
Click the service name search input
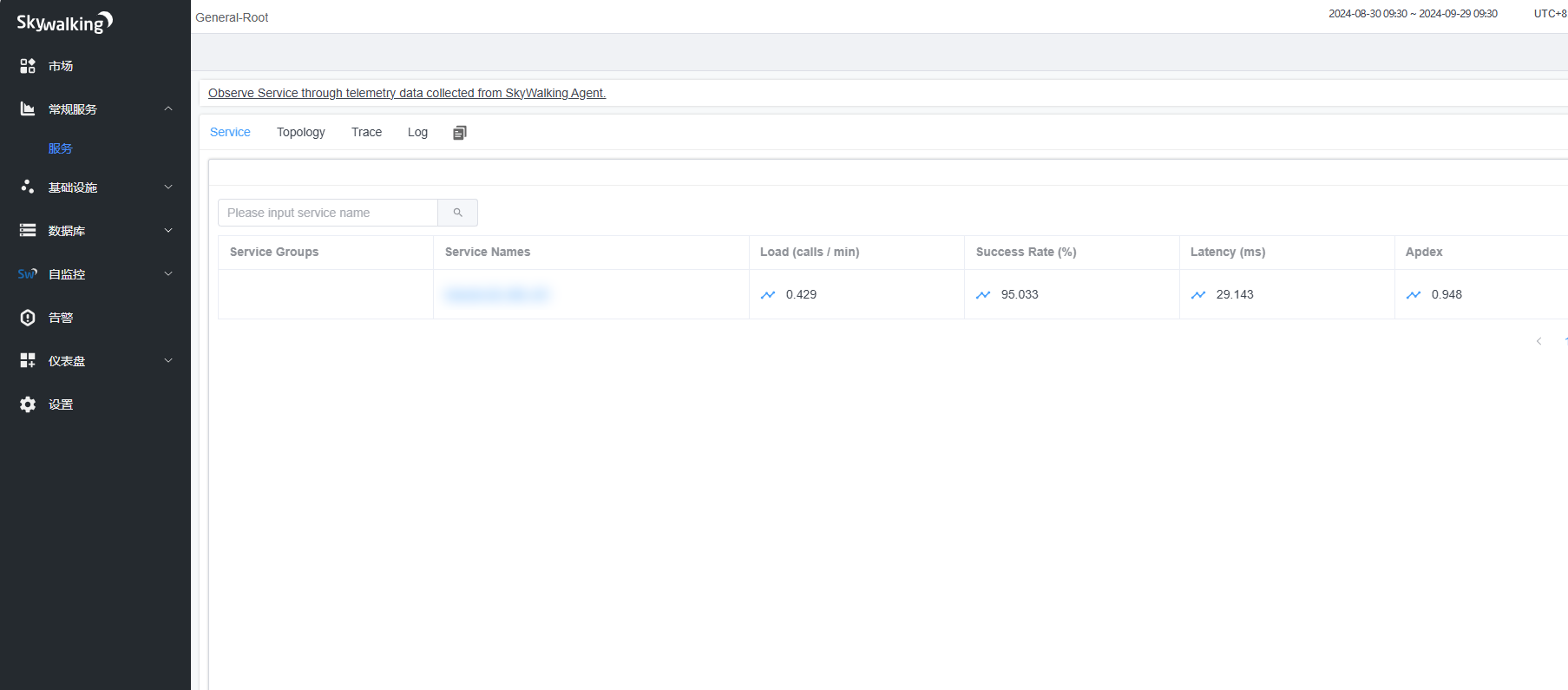pos(328,213)
